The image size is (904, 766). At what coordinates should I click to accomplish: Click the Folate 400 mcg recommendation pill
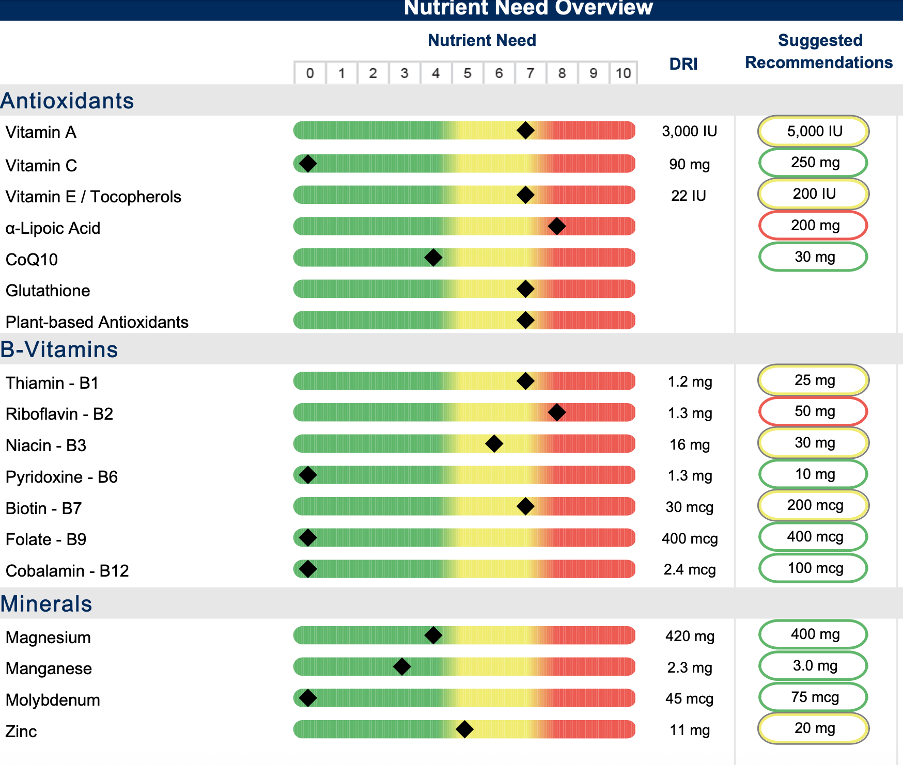[813, 537]
